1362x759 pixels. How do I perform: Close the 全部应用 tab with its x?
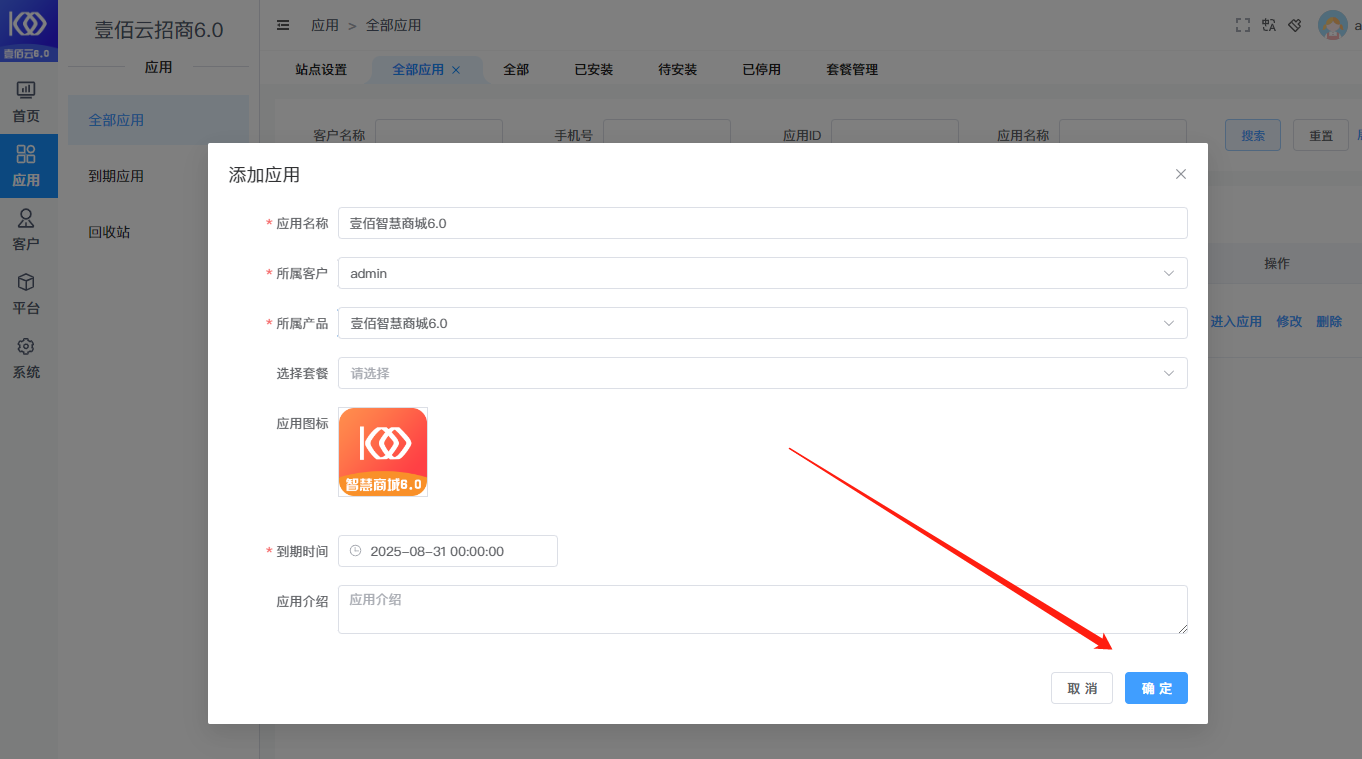pos(456,70)
